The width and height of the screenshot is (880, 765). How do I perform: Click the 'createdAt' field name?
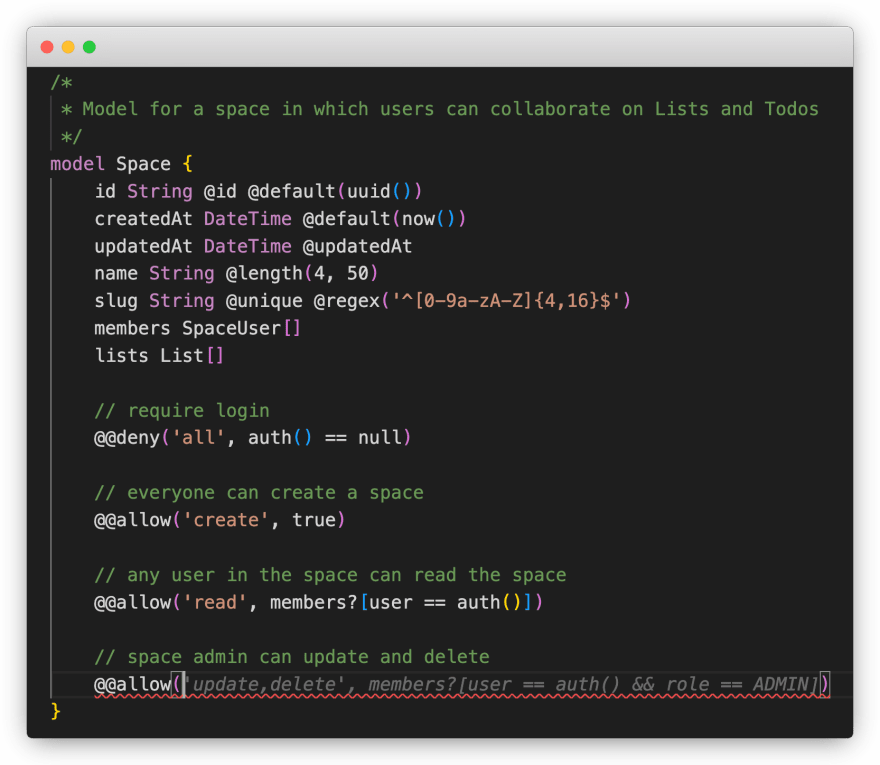(143, 219)
